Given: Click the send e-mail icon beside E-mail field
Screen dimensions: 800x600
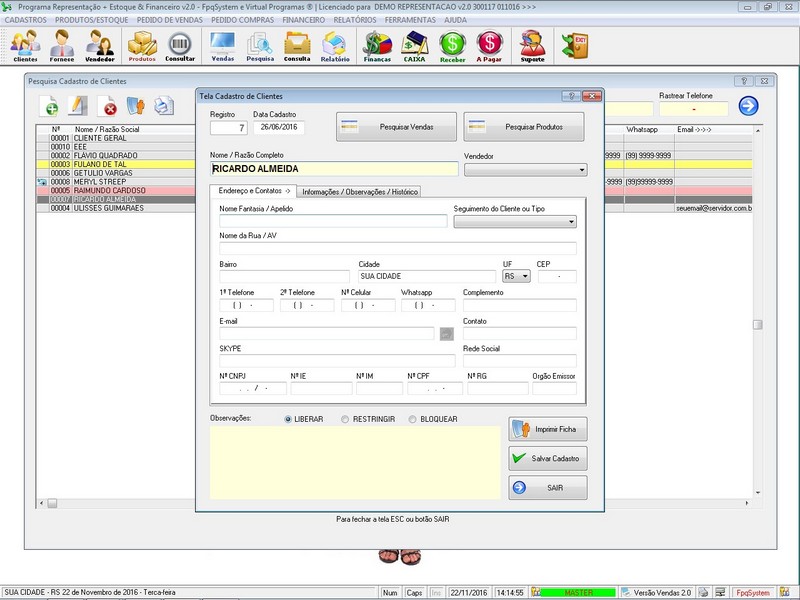Looking at the screenshot, I should click(446, 334).
